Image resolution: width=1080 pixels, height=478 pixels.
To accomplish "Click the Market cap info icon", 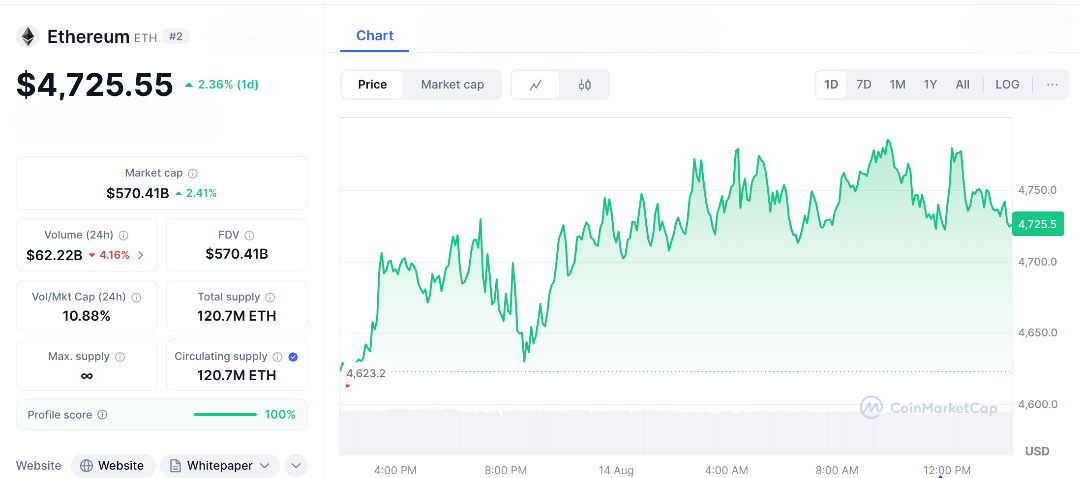I will pos(193,174).
